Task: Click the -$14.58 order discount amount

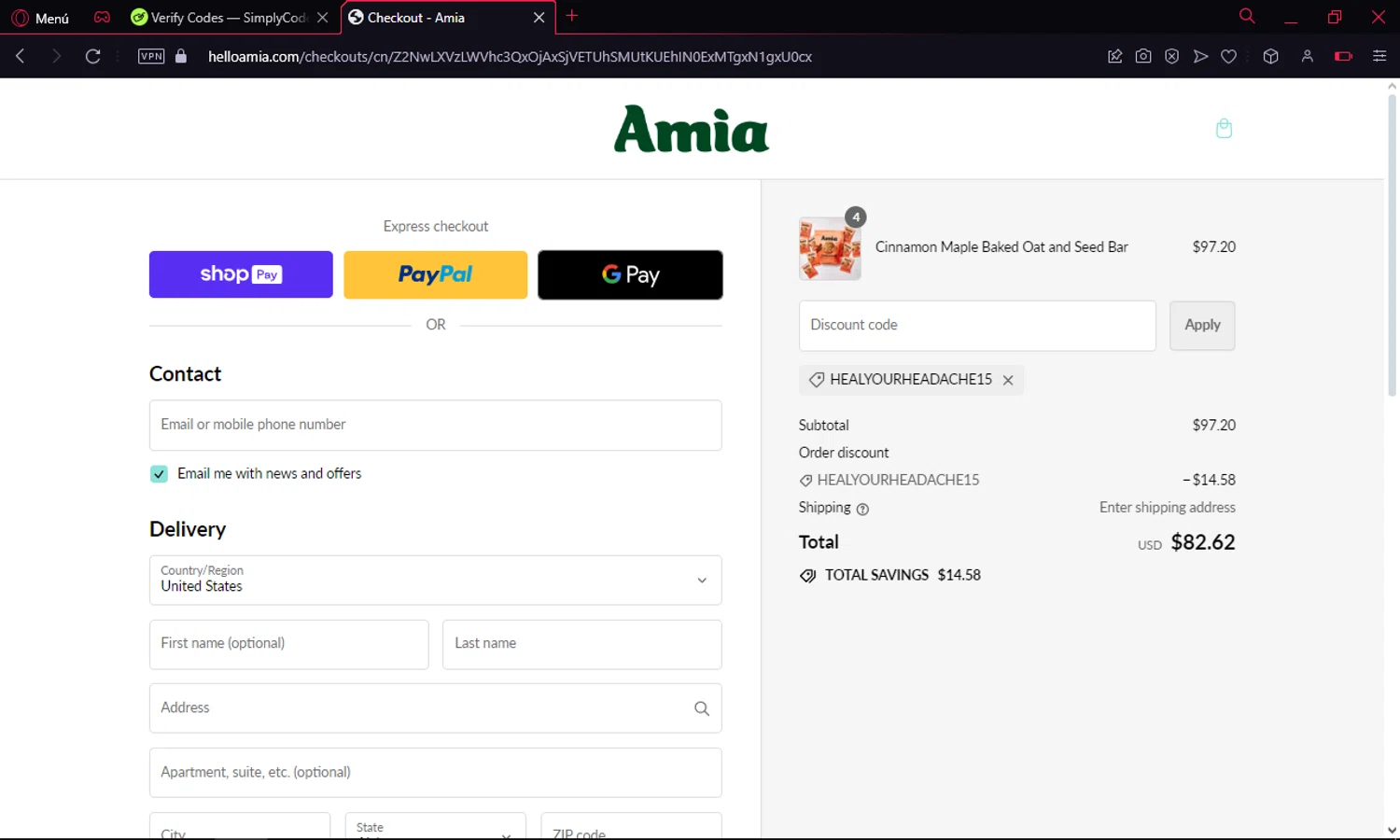Action: coord(1209,480)
